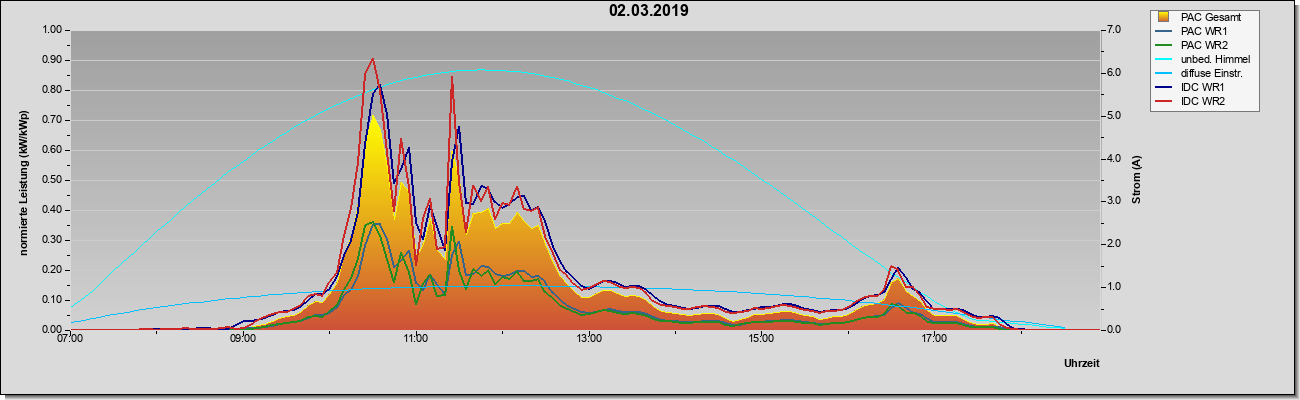Click the chart title 02.03.2019
Screen dimensions: 1300x400
tap(648, 11)
